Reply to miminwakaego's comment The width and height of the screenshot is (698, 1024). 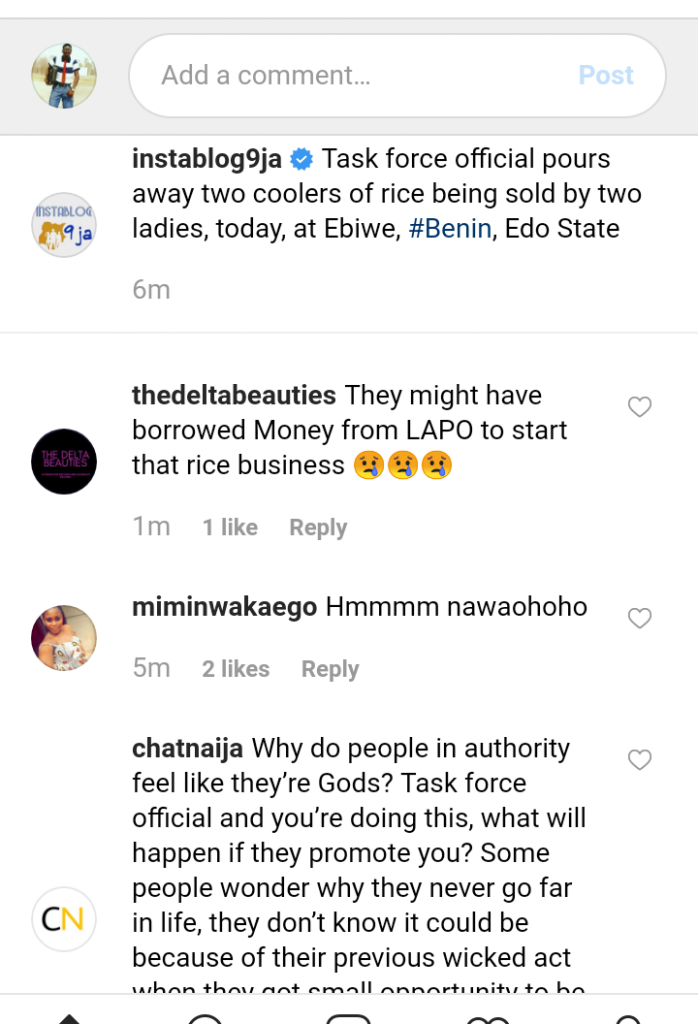point(330,670)
